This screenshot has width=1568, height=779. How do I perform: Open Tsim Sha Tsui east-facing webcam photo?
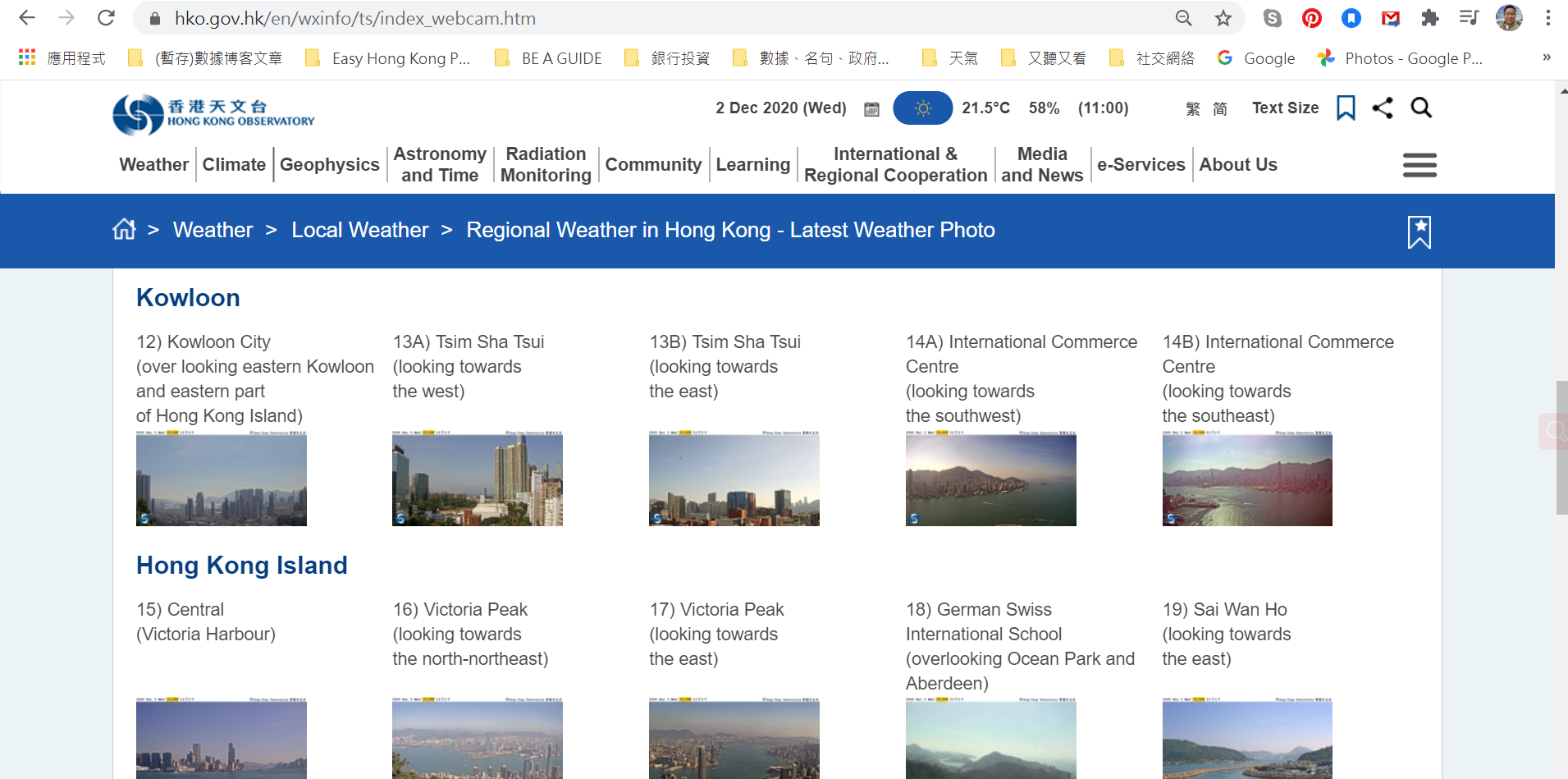point(734,478)
